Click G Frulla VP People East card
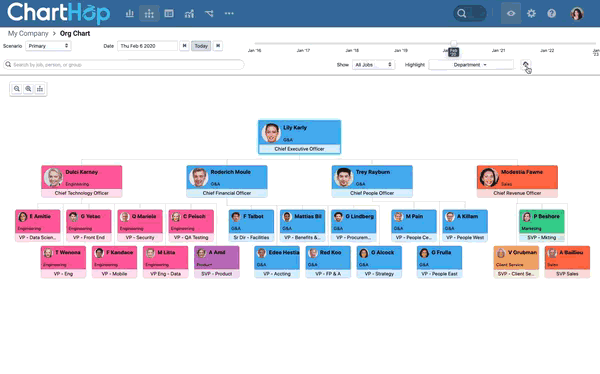The height and width of the screenshot is (374, 600). [439, 262]
